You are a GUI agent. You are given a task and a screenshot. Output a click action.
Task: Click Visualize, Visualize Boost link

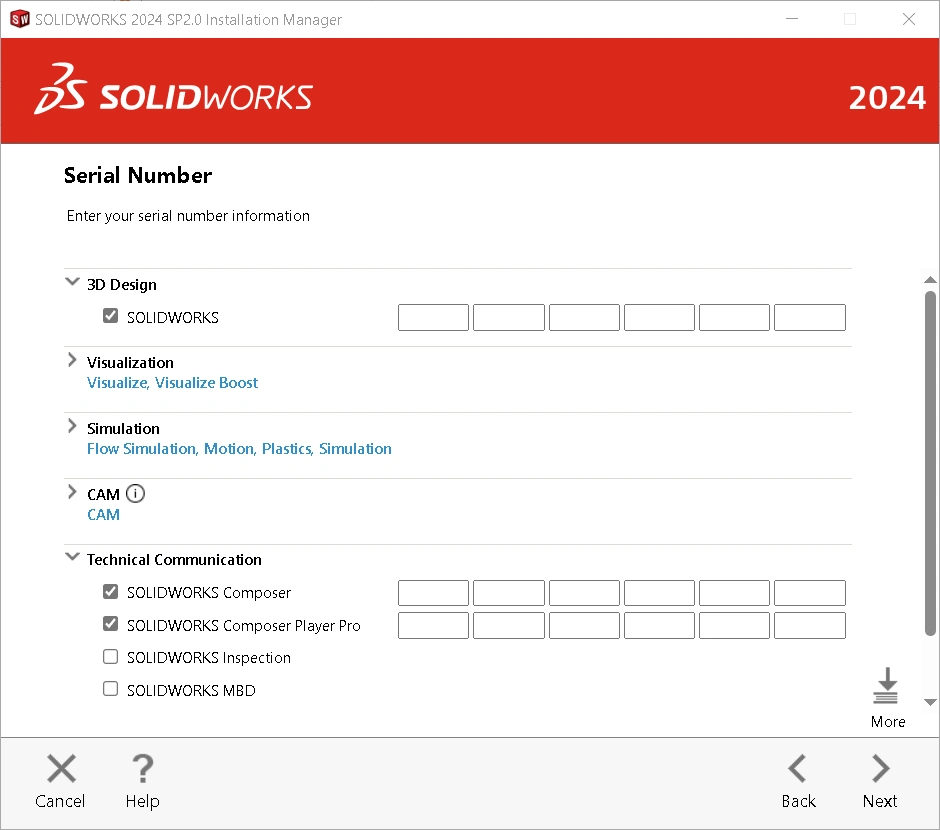[x=173, y=383]
